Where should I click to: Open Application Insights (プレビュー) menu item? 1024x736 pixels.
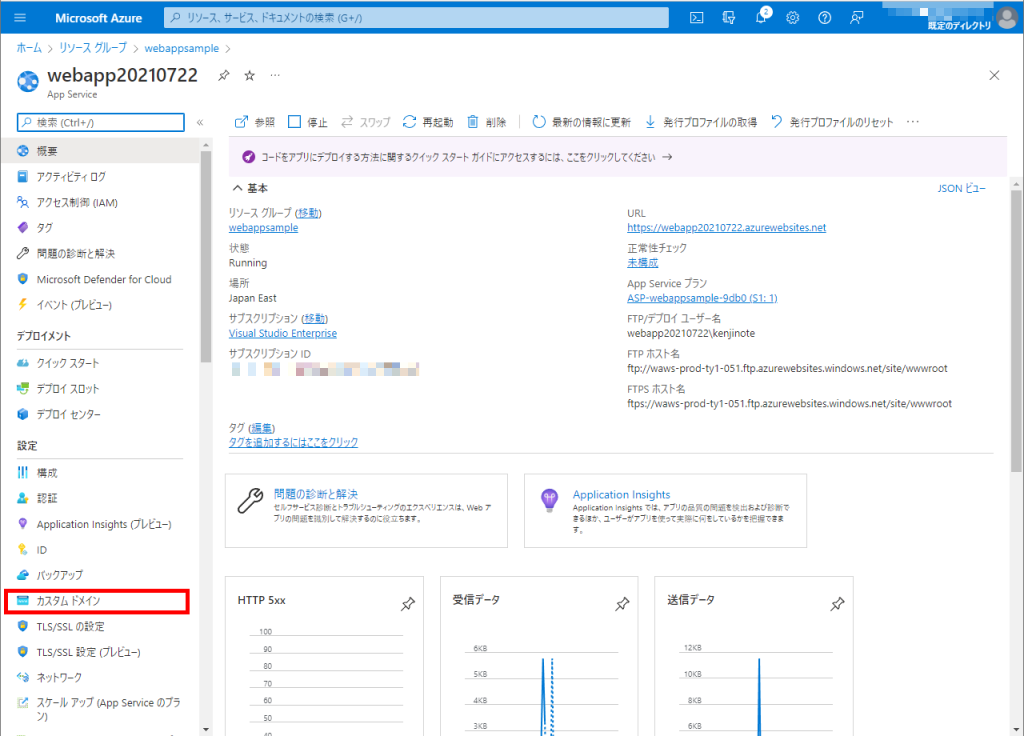[x=100, y=524]
